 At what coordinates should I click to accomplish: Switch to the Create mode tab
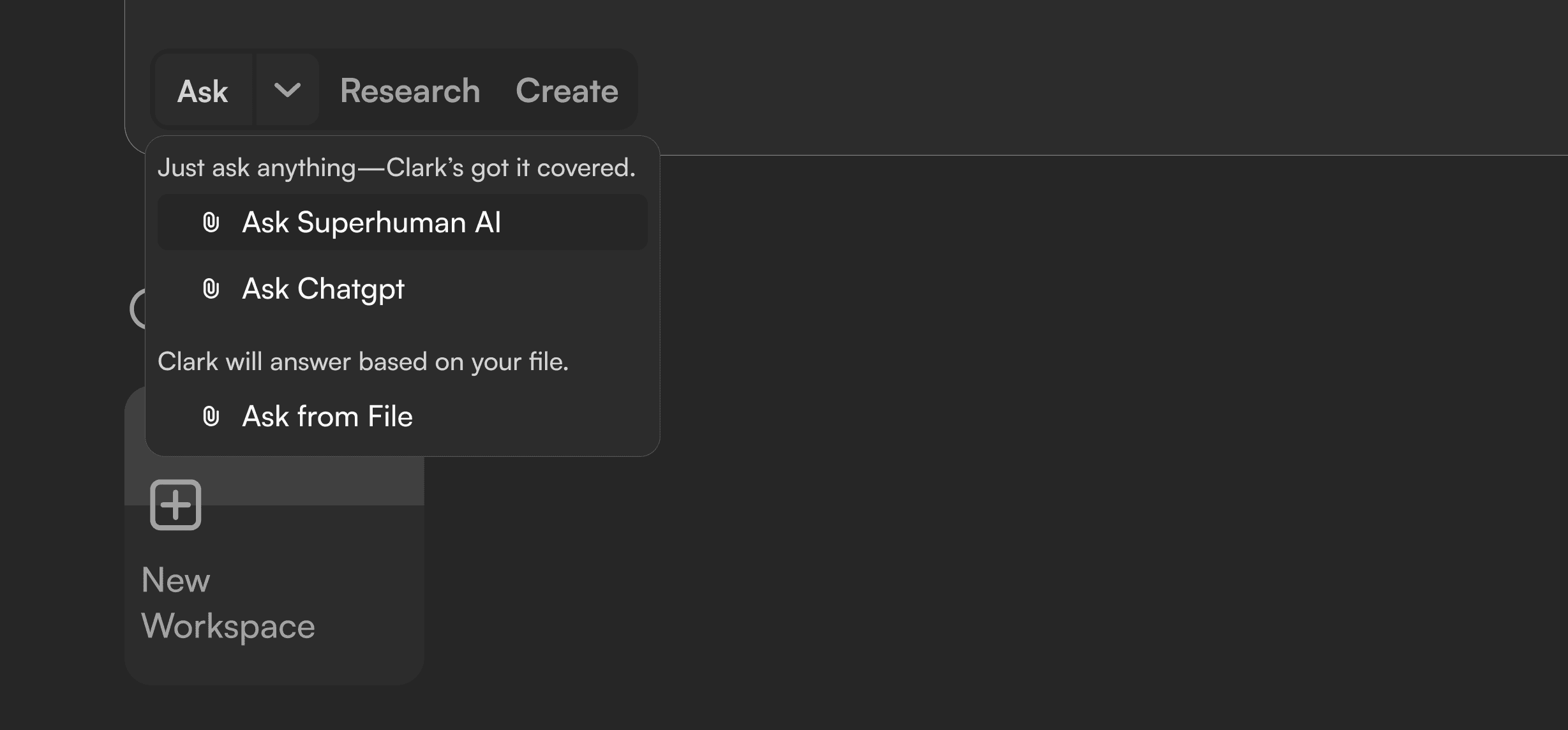[x=567, y=91]
